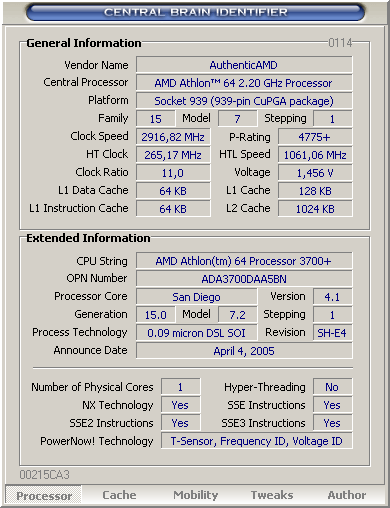Click the Version value 4.1
The height and width of the screenshot is (508, 390).
click(x=332, y=297)
